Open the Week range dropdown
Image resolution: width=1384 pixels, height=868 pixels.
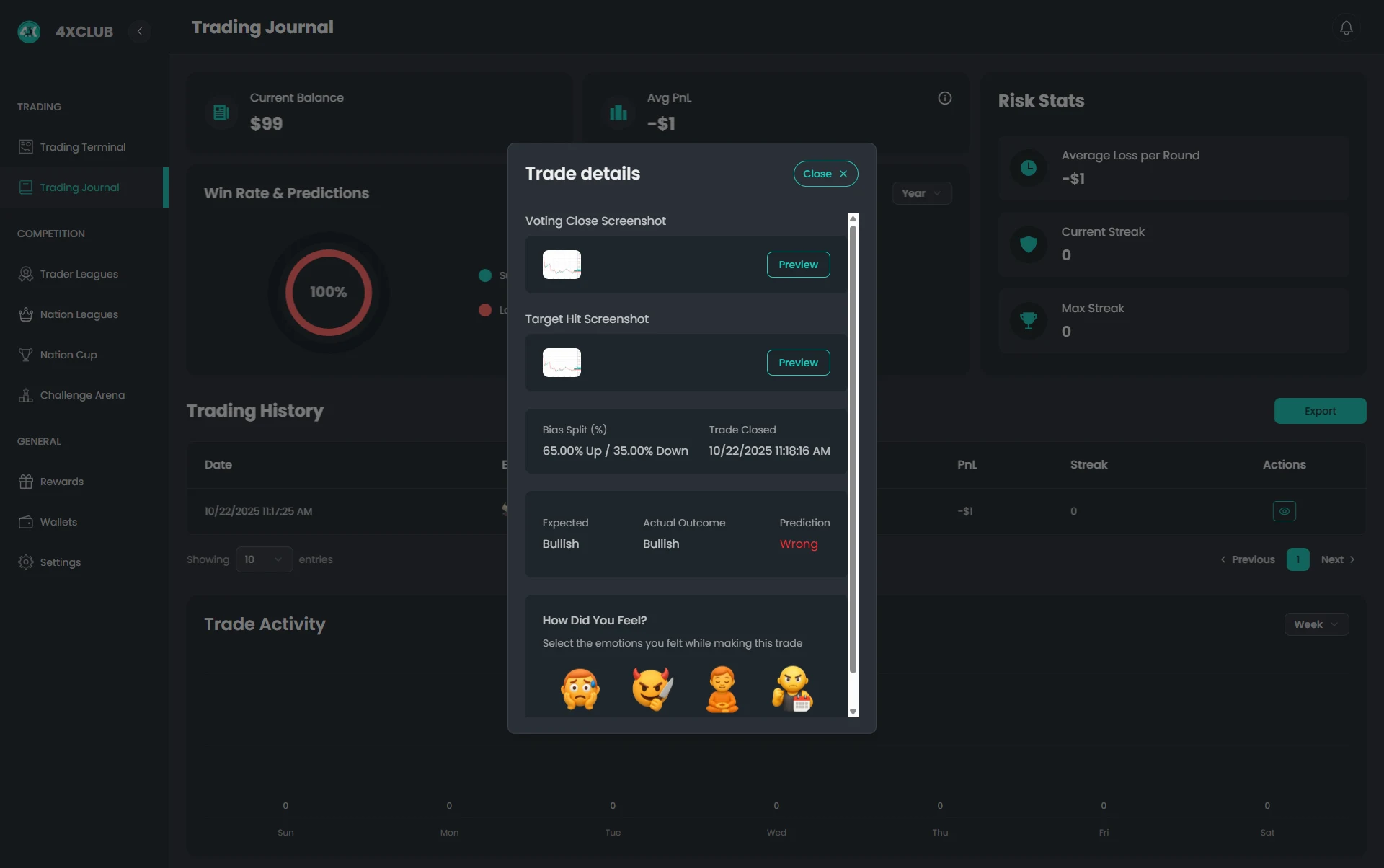point(1316,624)
